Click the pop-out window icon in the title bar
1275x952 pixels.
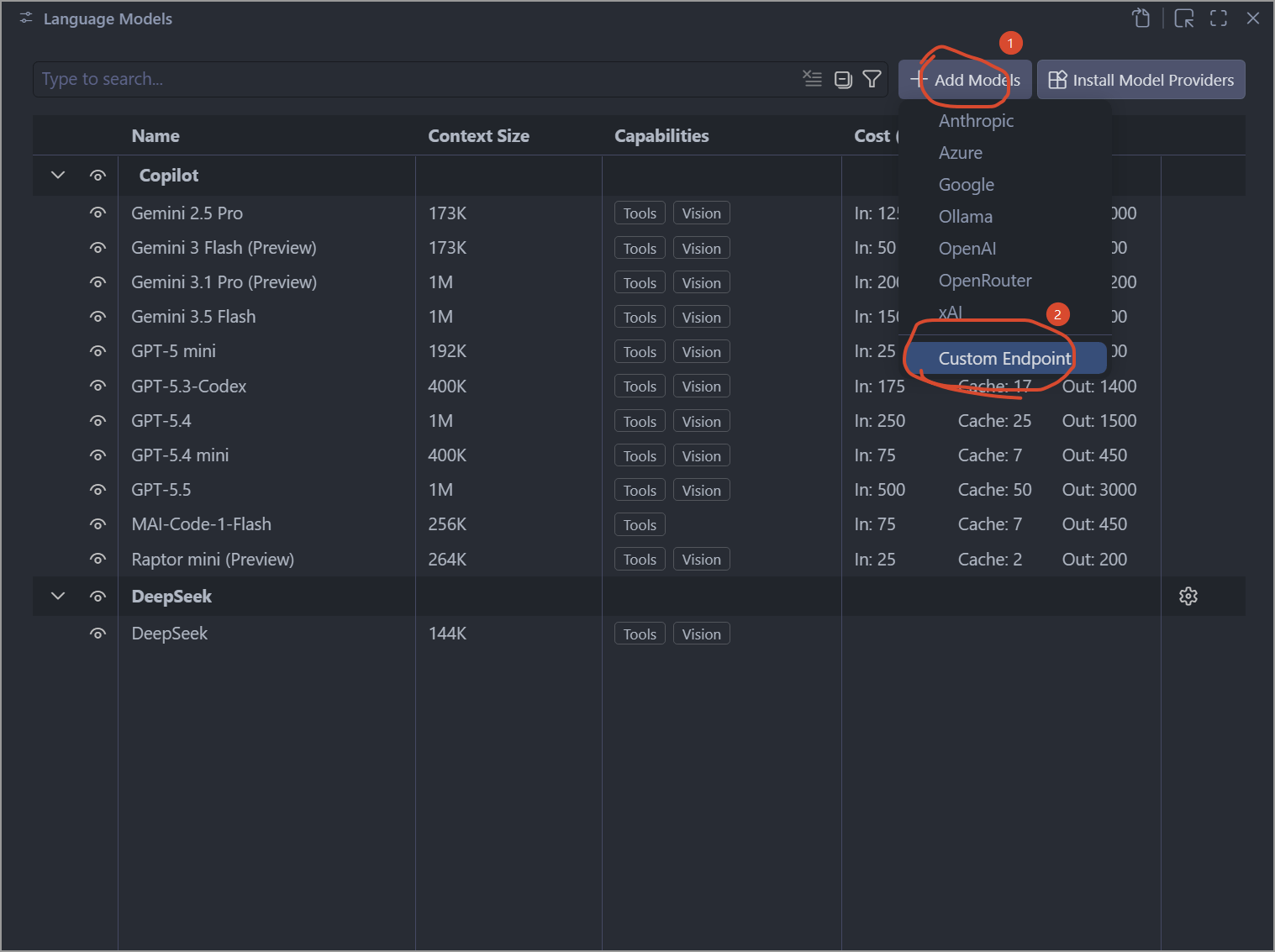click(1184, 18)
